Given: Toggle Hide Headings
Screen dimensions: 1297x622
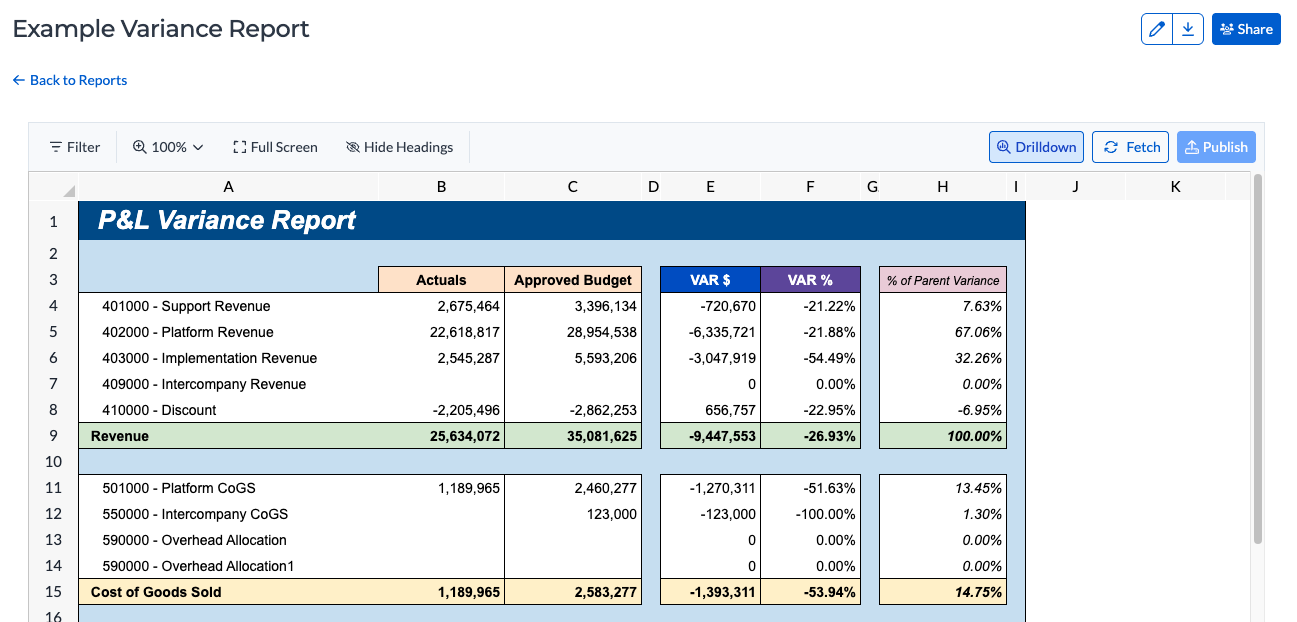Looking at the screenshot, I should (399, 147).
